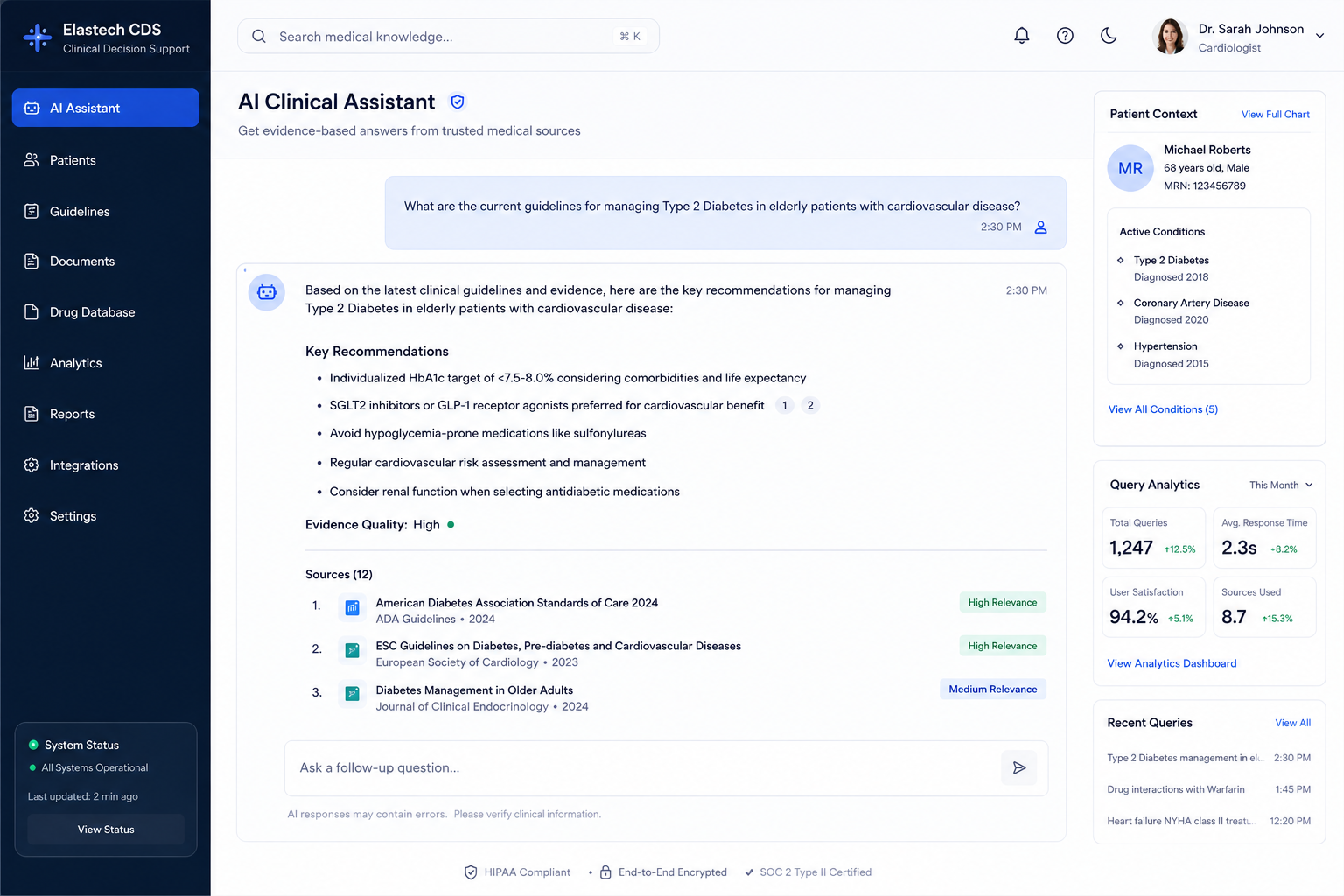Open the This Month period dropdown
1344x896 pixels.
click(x=1281, y=486)
